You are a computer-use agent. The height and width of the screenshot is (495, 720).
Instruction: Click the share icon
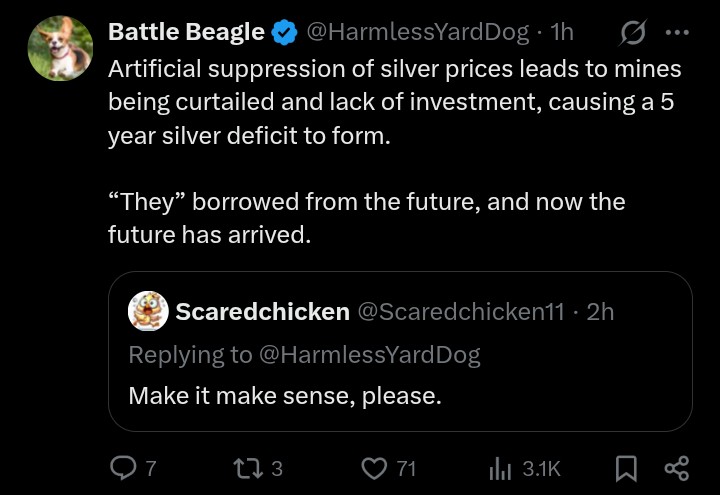coord(677,468)
